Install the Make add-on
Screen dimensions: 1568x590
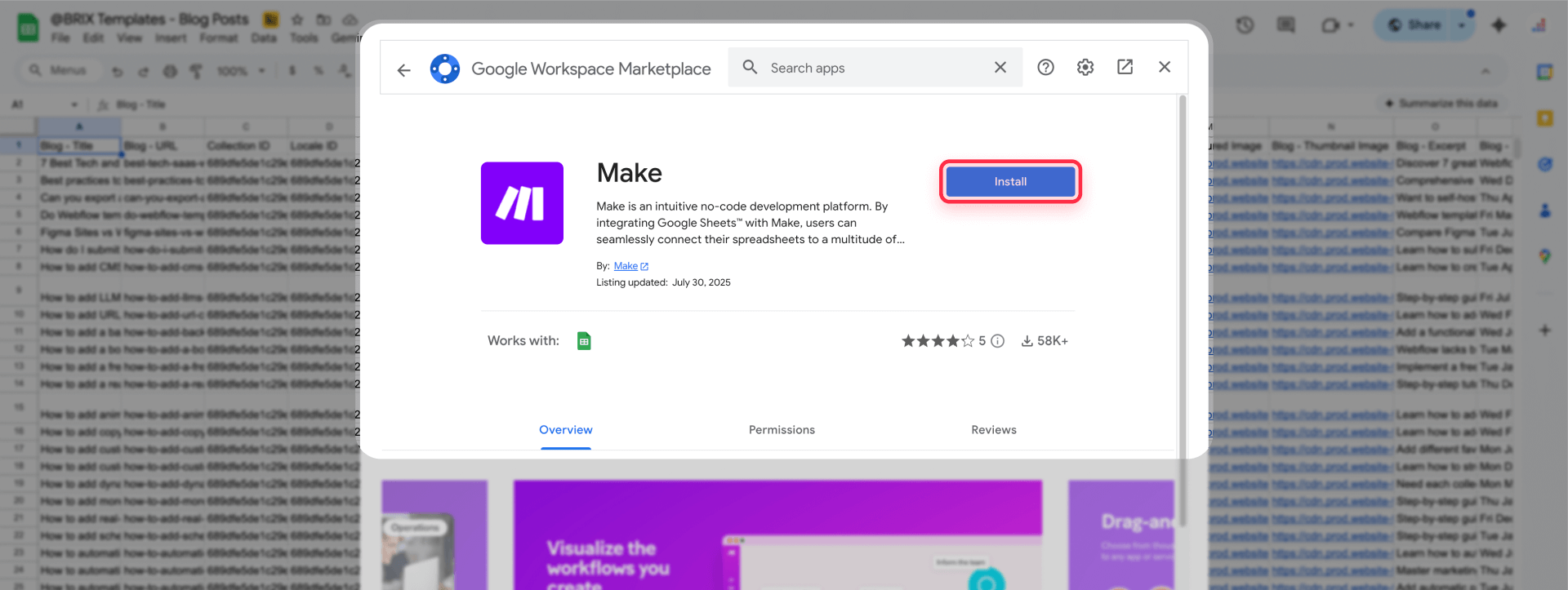[x=1010, y=181]
